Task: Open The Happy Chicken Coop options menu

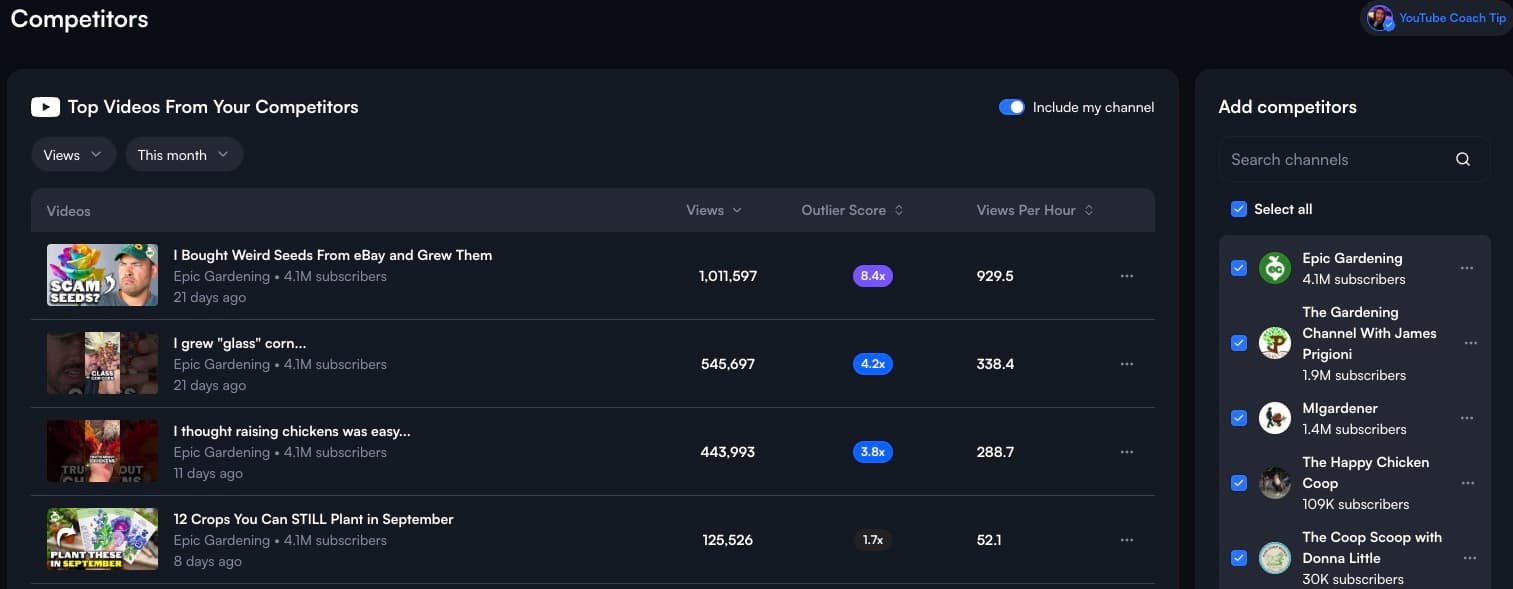Action: pyautogui.click(x=1468, y=483)
